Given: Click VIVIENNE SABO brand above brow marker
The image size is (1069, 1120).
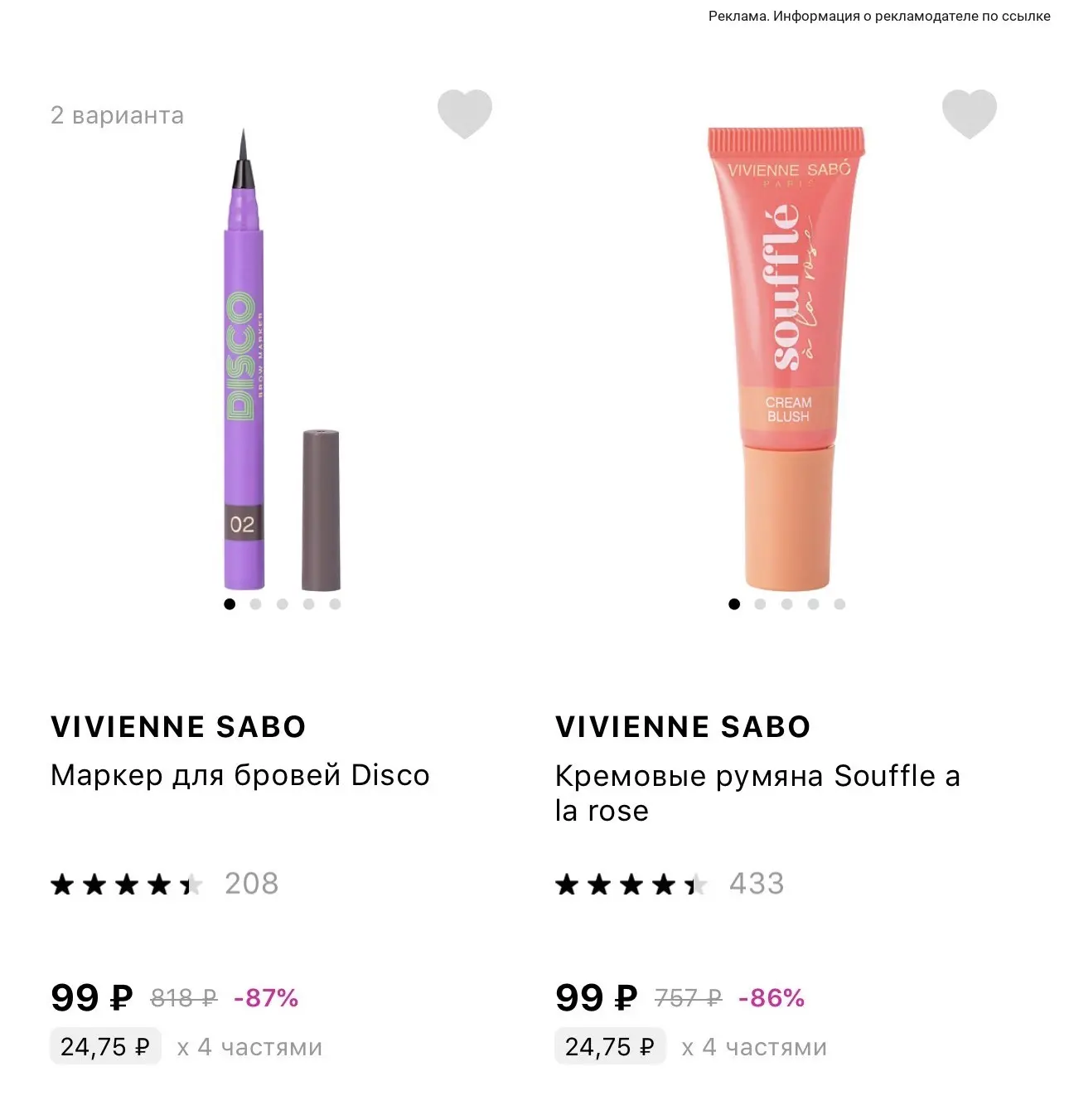Looking at the screenshot, I should click(x=178, y=727).
